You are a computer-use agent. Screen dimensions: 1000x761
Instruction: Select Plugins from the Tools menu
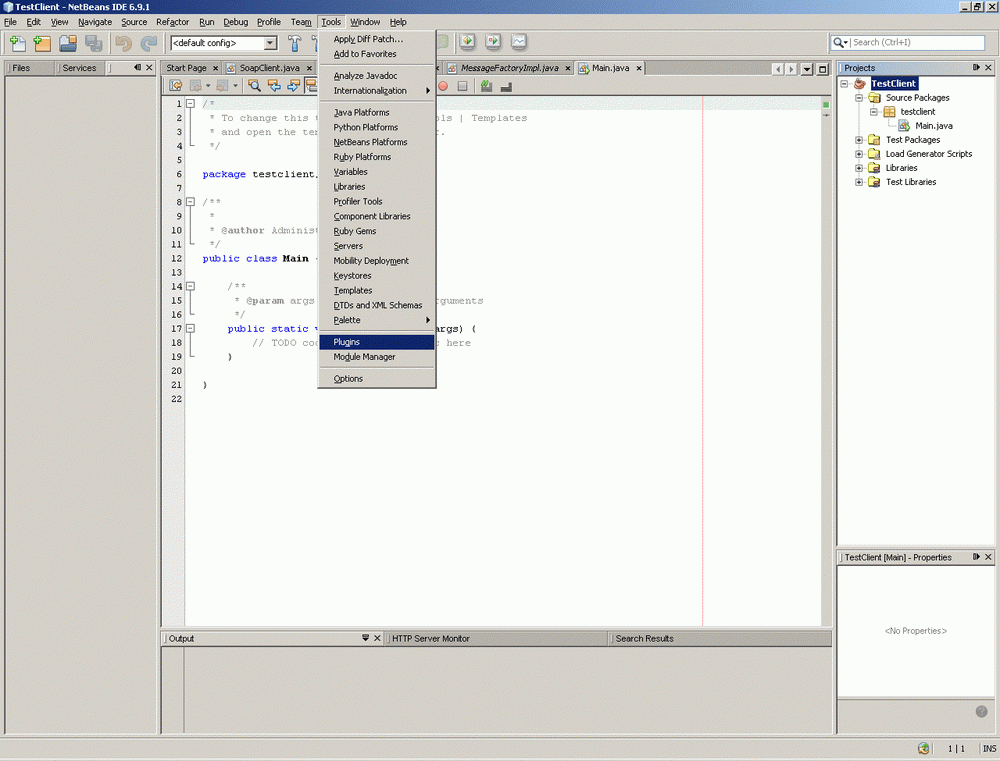(x=377, y=342)
